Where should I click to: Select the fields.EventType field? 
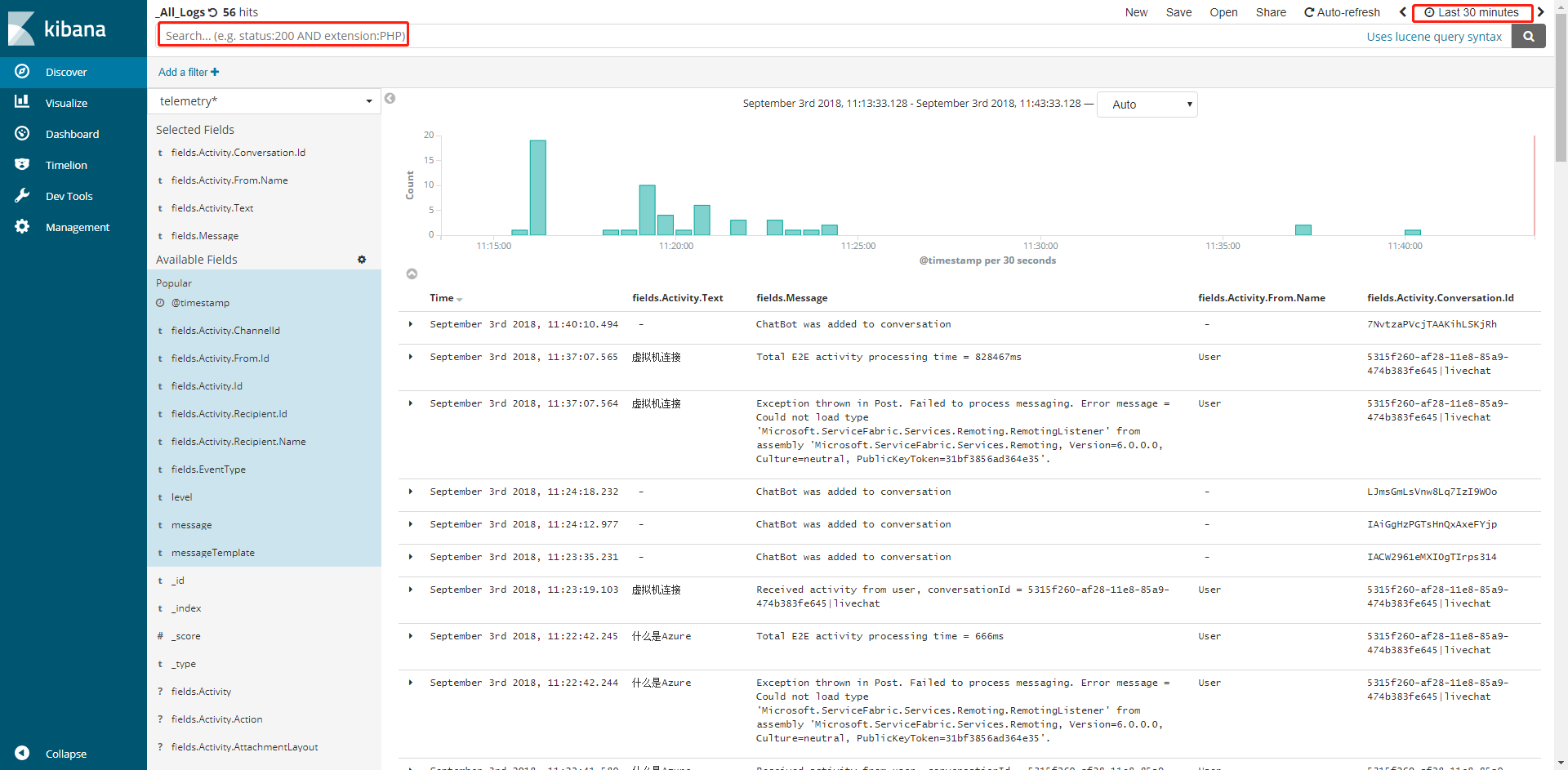(208, 470)
